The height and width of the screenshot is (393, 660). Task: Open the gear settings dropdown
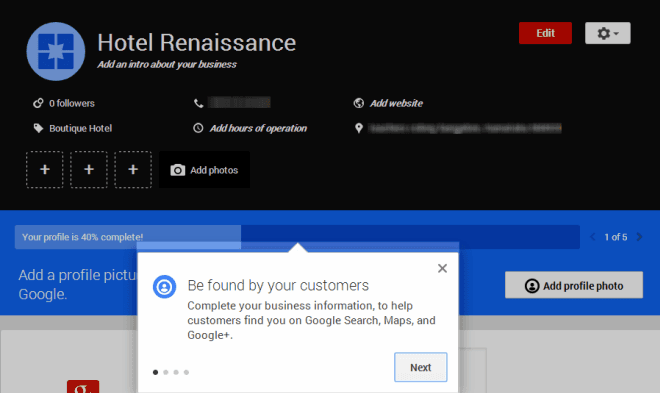[607, 33]
